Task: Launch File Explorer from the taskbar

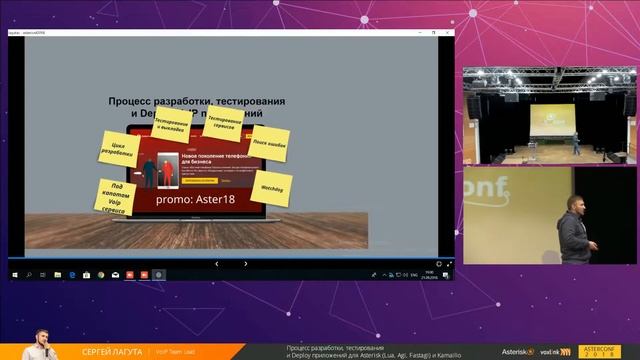Action: tap(58, 275)
